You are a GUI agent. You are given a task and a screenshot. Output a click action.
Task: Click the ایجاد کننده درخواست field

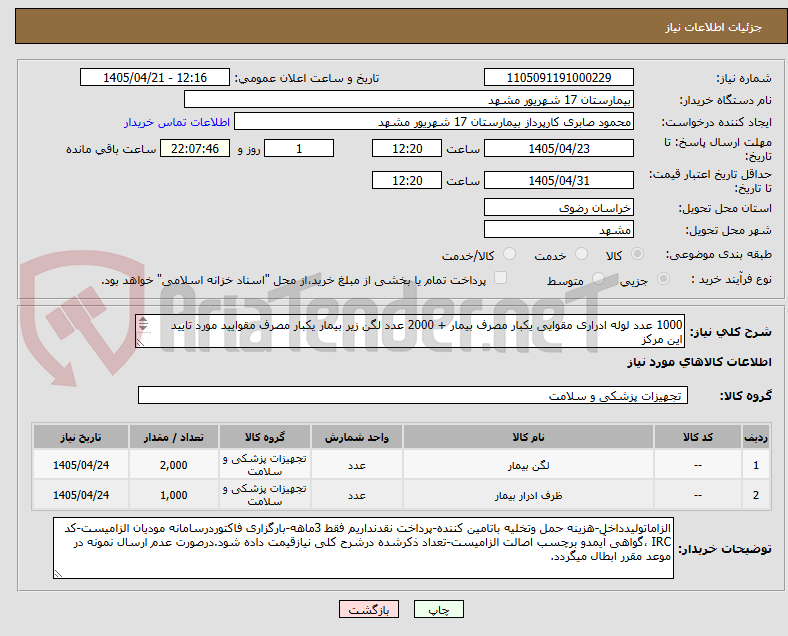pyautogui.click(x=434, y=122)
